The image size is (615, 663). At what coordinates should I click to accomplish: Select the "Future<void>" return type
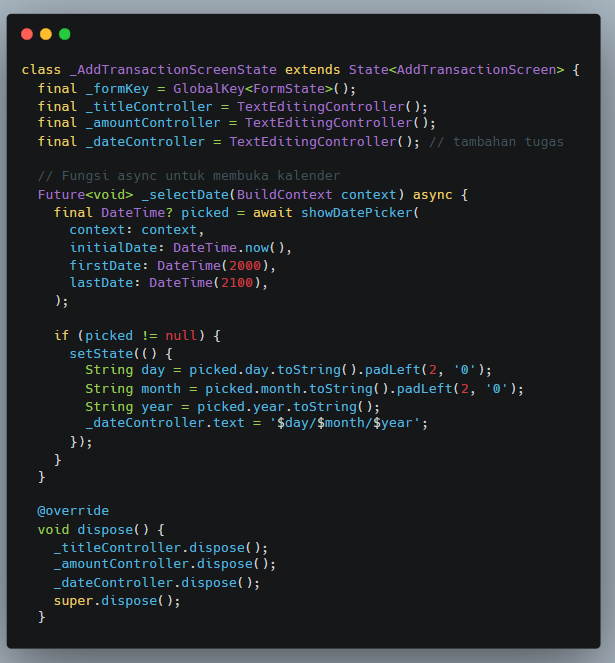click(85, 195)
